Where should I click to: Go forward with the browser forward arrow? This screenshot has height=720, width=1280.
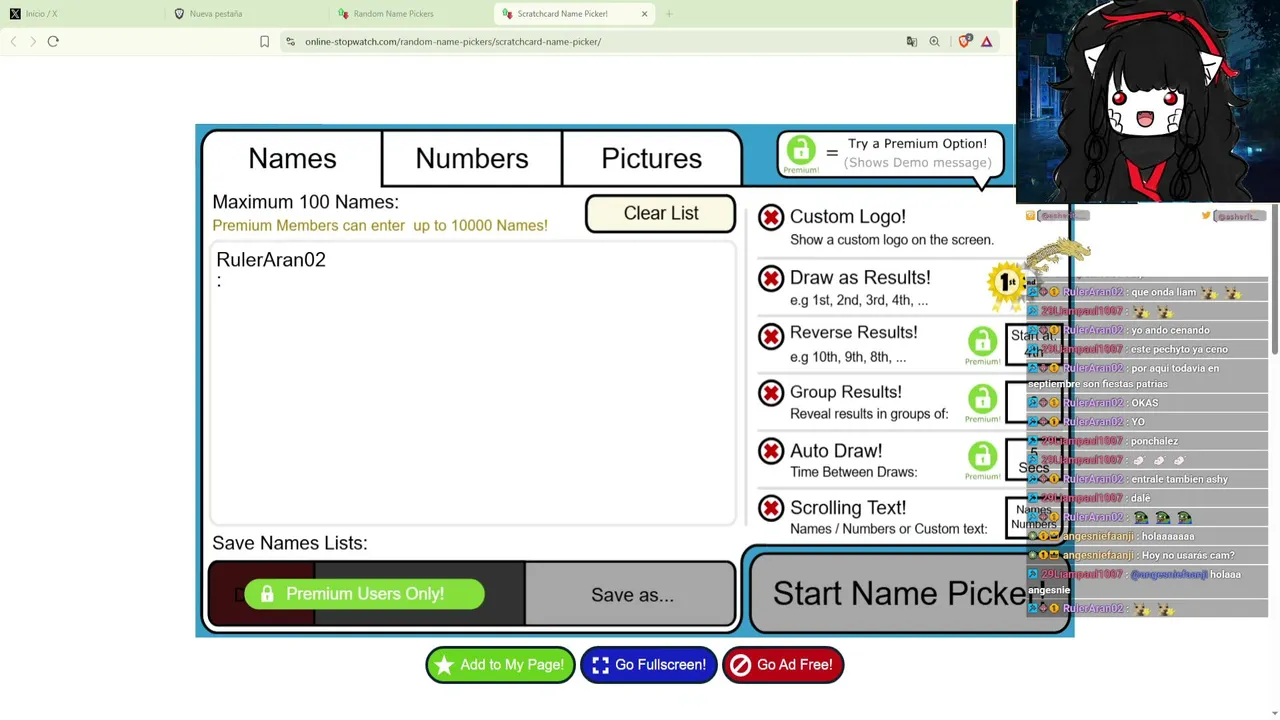33,42
